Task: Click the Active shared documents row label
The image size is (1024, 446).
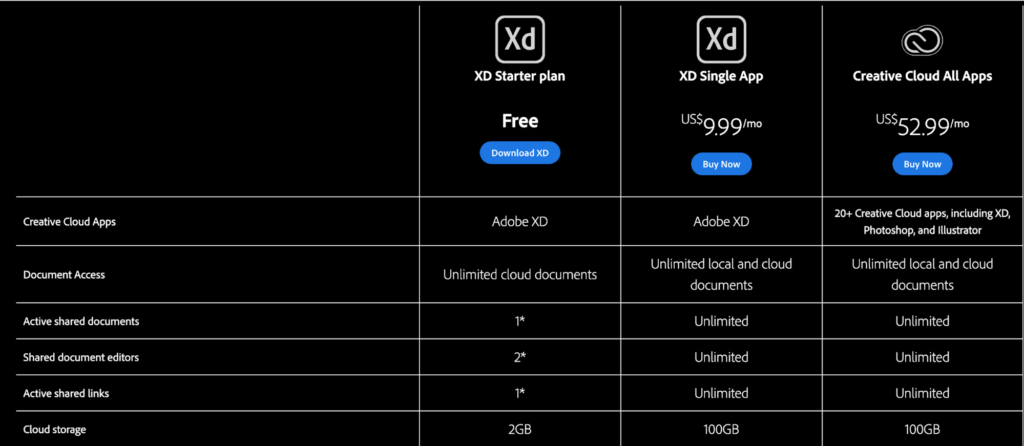Action: [x=81, y=322]
